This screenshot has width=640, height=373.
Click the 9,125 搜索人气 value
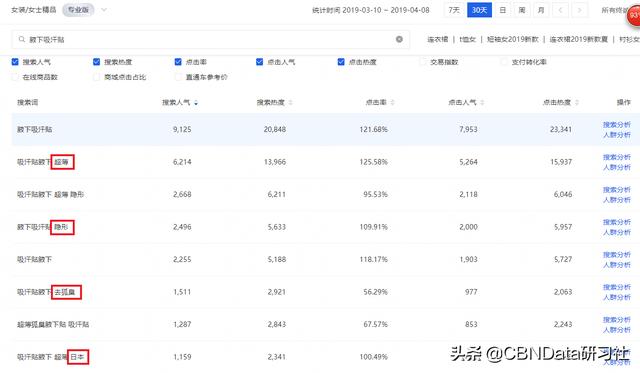tap(182, 129)
